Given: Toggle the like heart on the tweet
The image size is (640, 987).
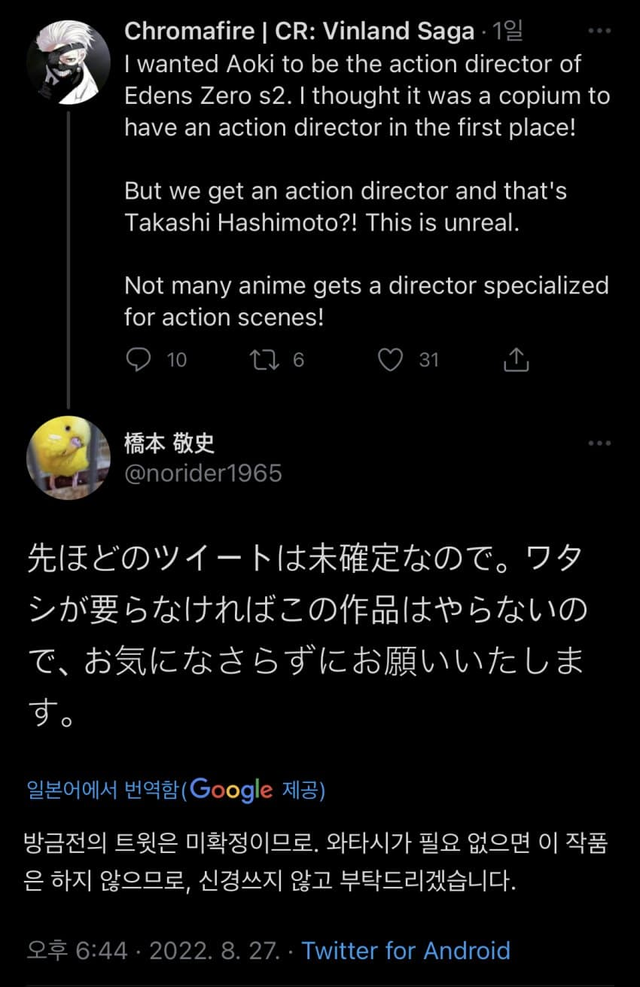Looking at the screenshot, I should pos(389,360).
